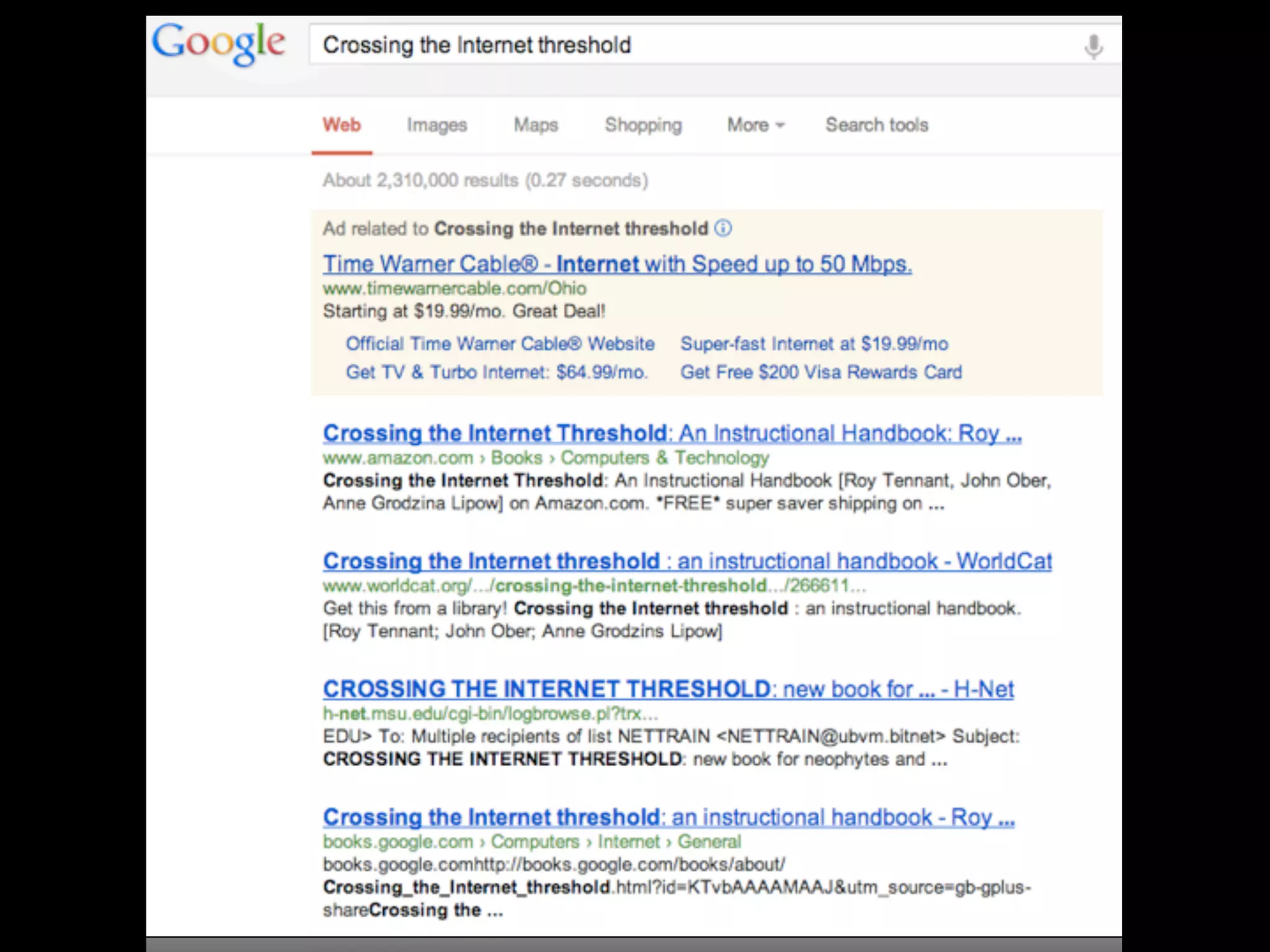
Task: Open the H-Net new book result
Action: [668, 689]
